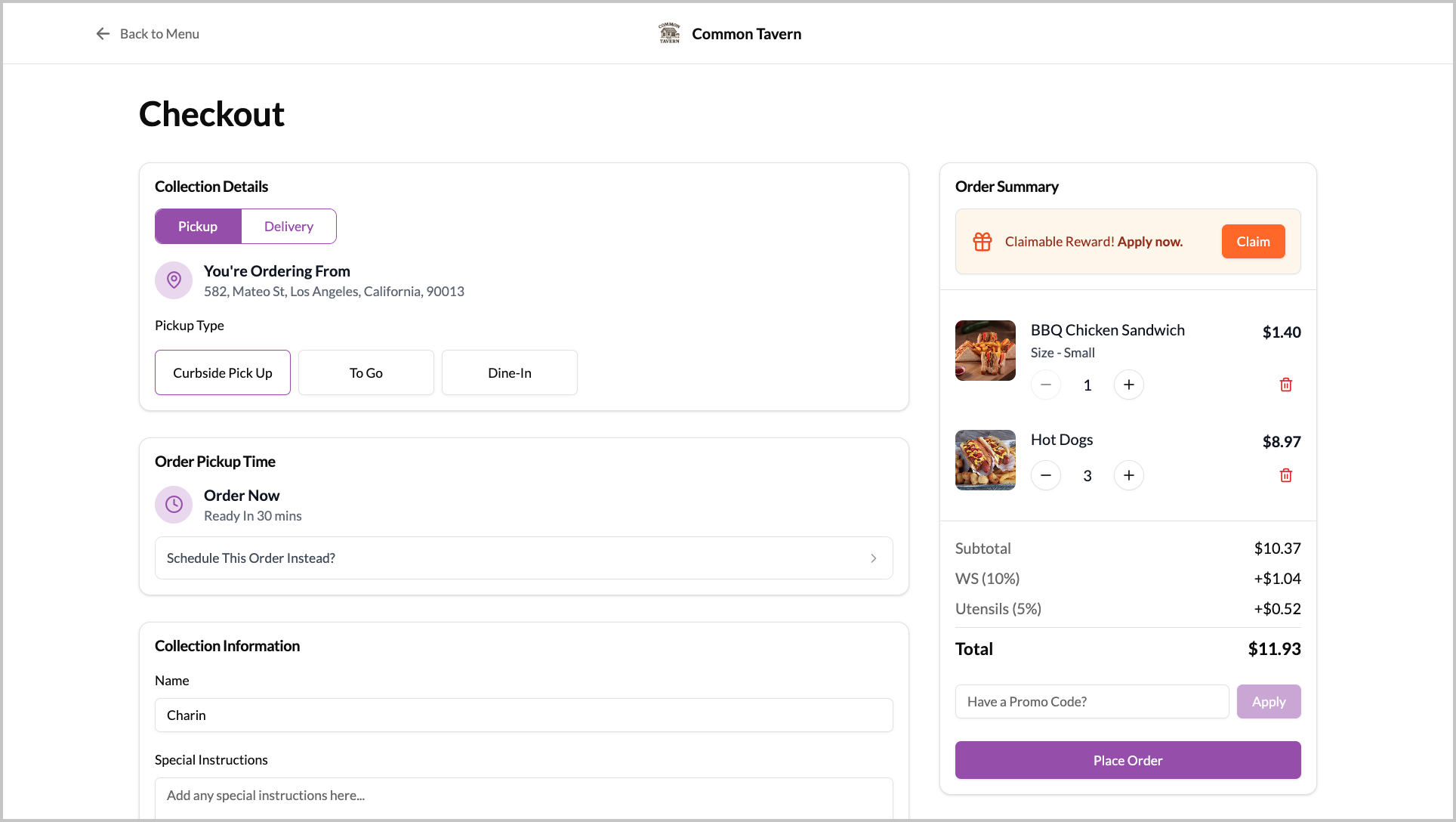1456x822 pixels.
Task: Increase Hot Dogs quantity with plus
Action: 1128,476
